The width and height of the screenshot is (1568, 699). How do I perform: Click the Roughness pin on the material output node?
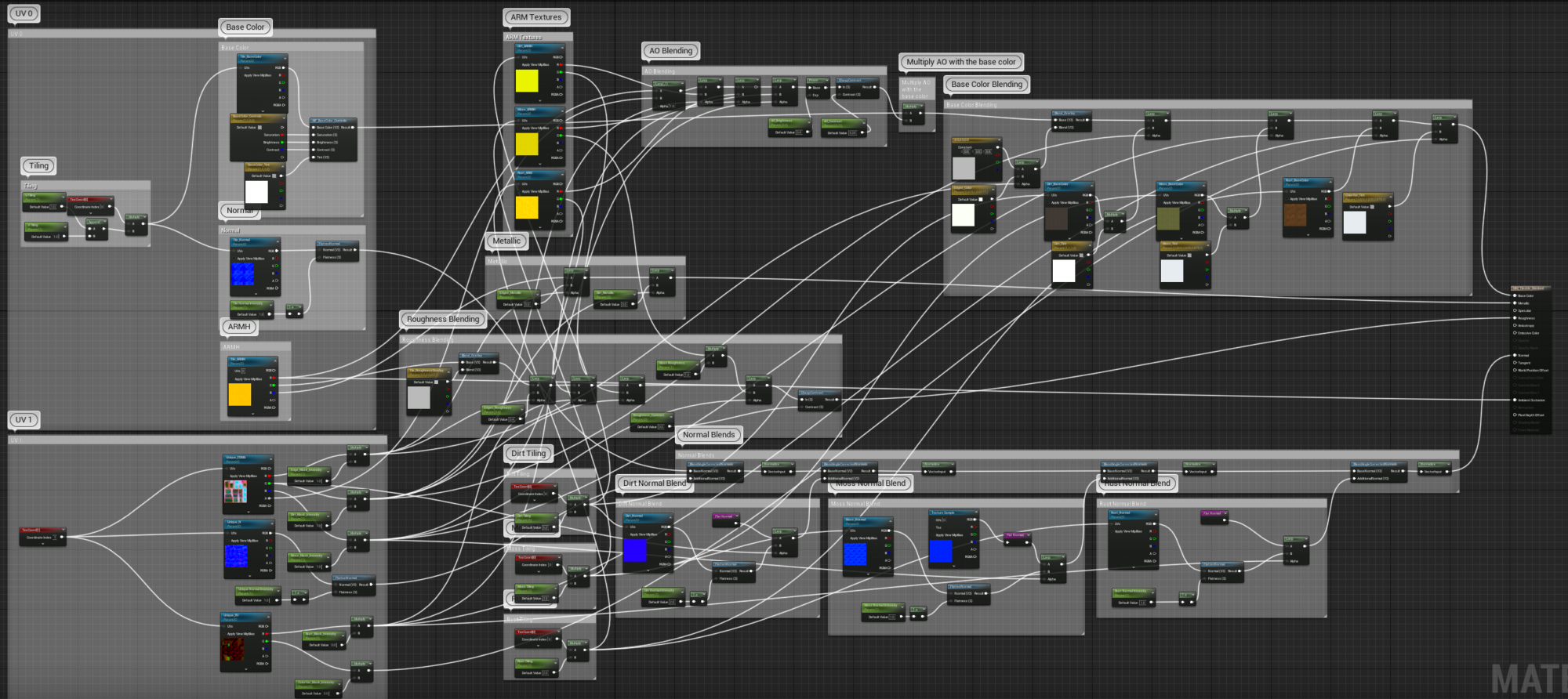coord(1515,318)
